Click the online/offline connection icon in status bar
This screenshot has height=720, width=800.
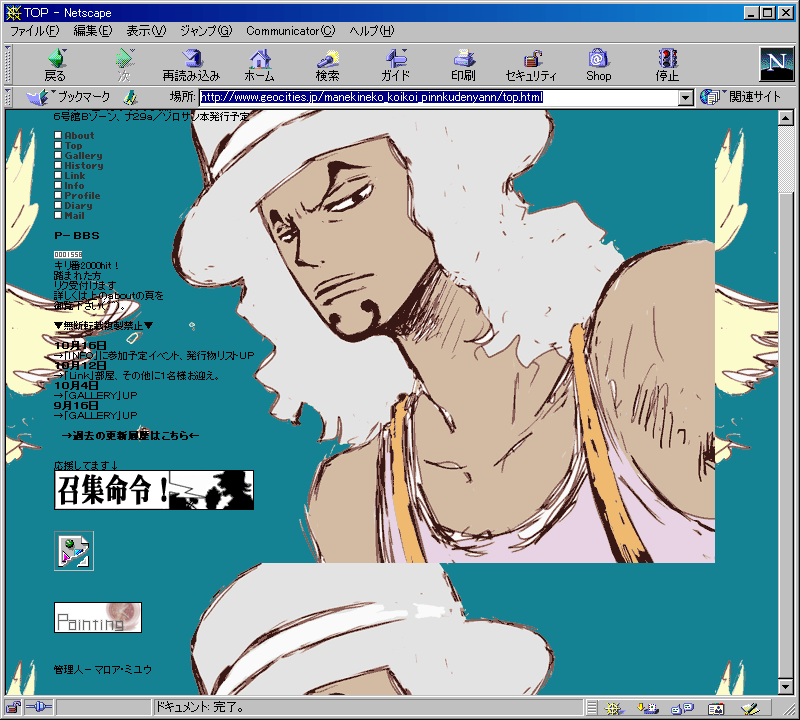(38, 707)
